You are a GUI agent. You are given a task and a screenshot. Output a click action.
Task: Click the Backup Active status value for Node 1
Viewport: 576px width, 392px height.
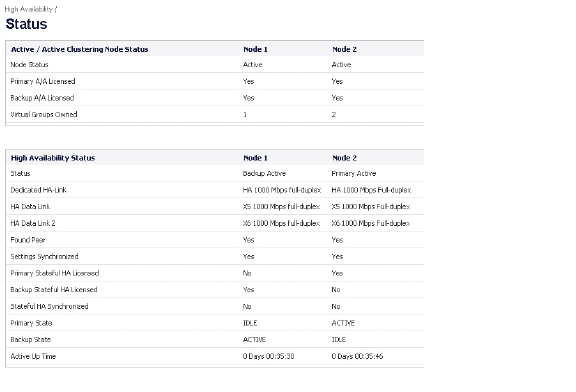264,173
